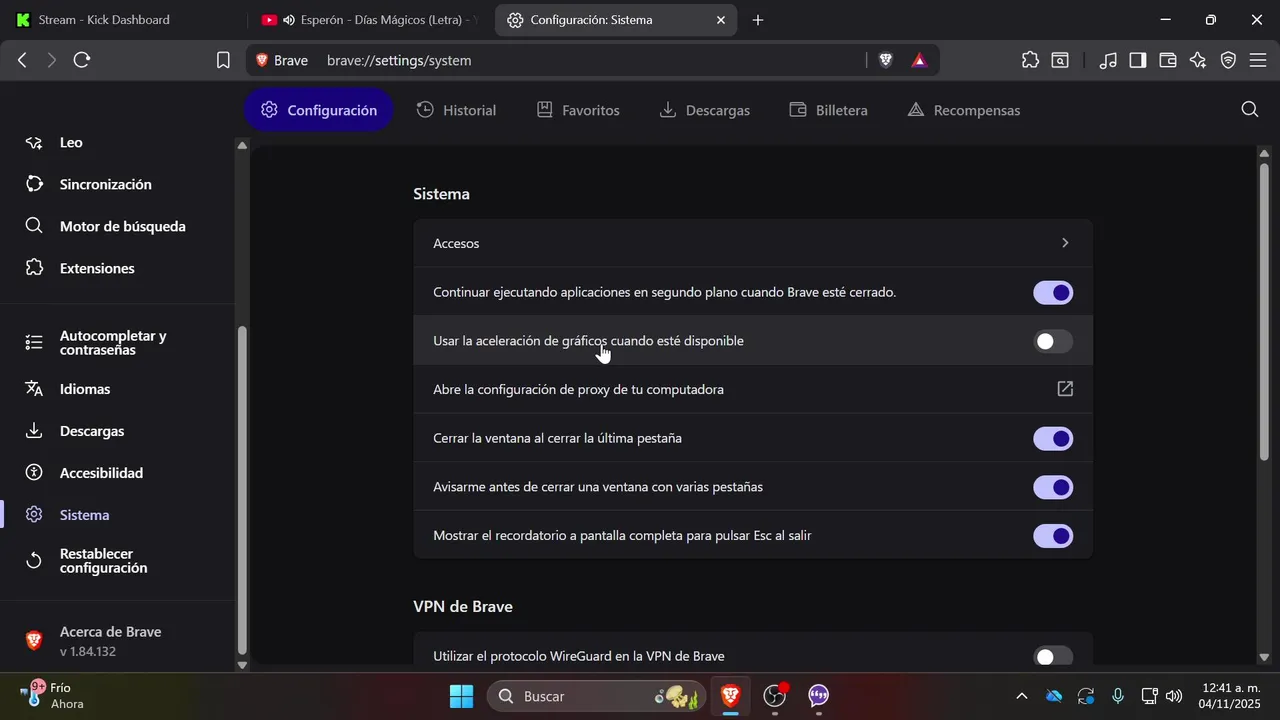Click the bookmark this page icon

(x=224, y=60)
